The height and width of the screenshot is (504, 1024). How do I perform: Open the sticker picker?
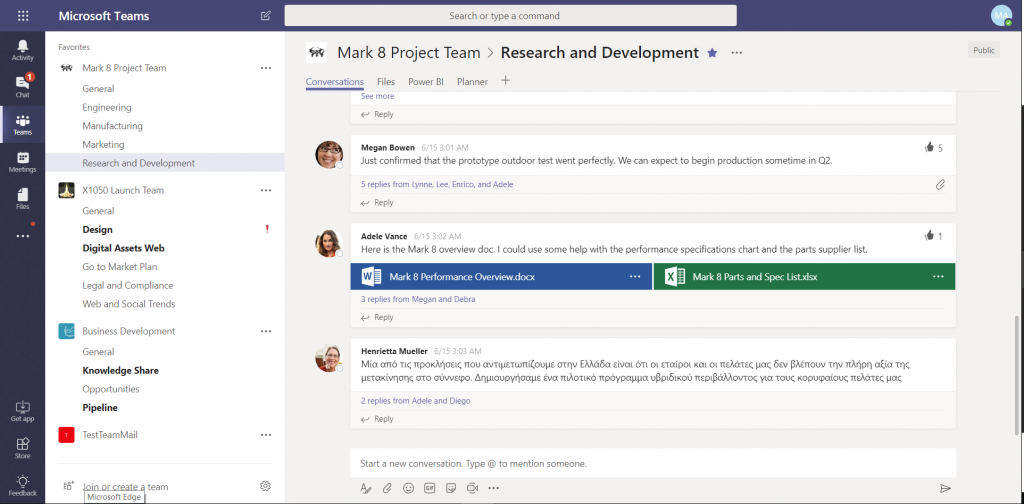point(451,488)
